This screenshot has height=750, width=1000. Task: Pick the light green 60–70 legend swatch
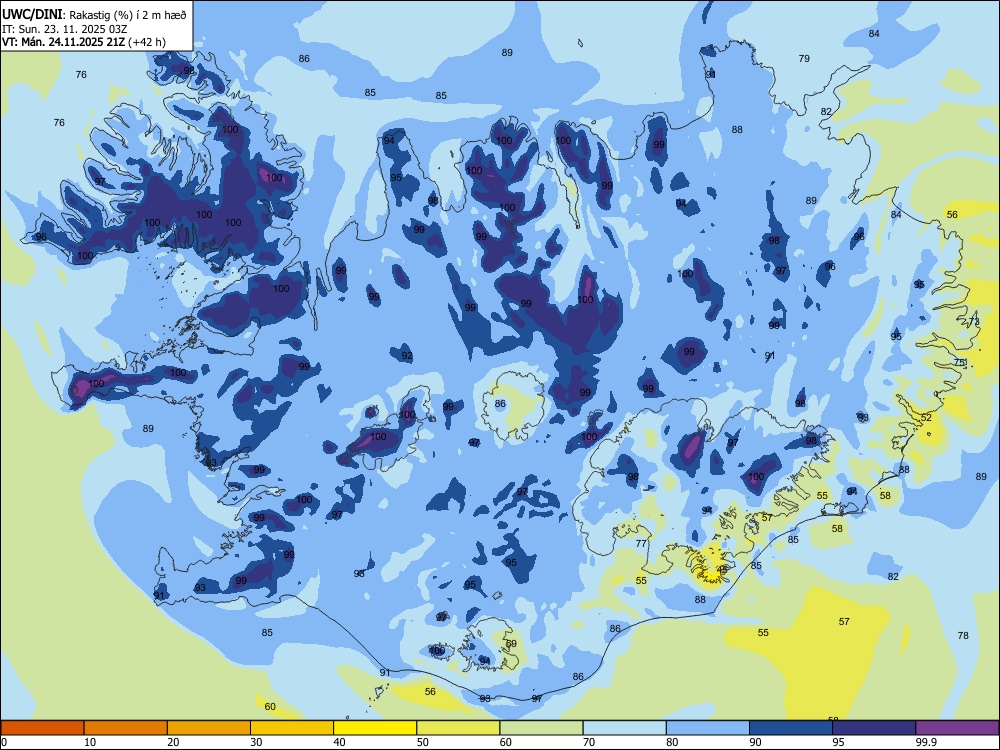pyautogui.click(x=541, y=728)
